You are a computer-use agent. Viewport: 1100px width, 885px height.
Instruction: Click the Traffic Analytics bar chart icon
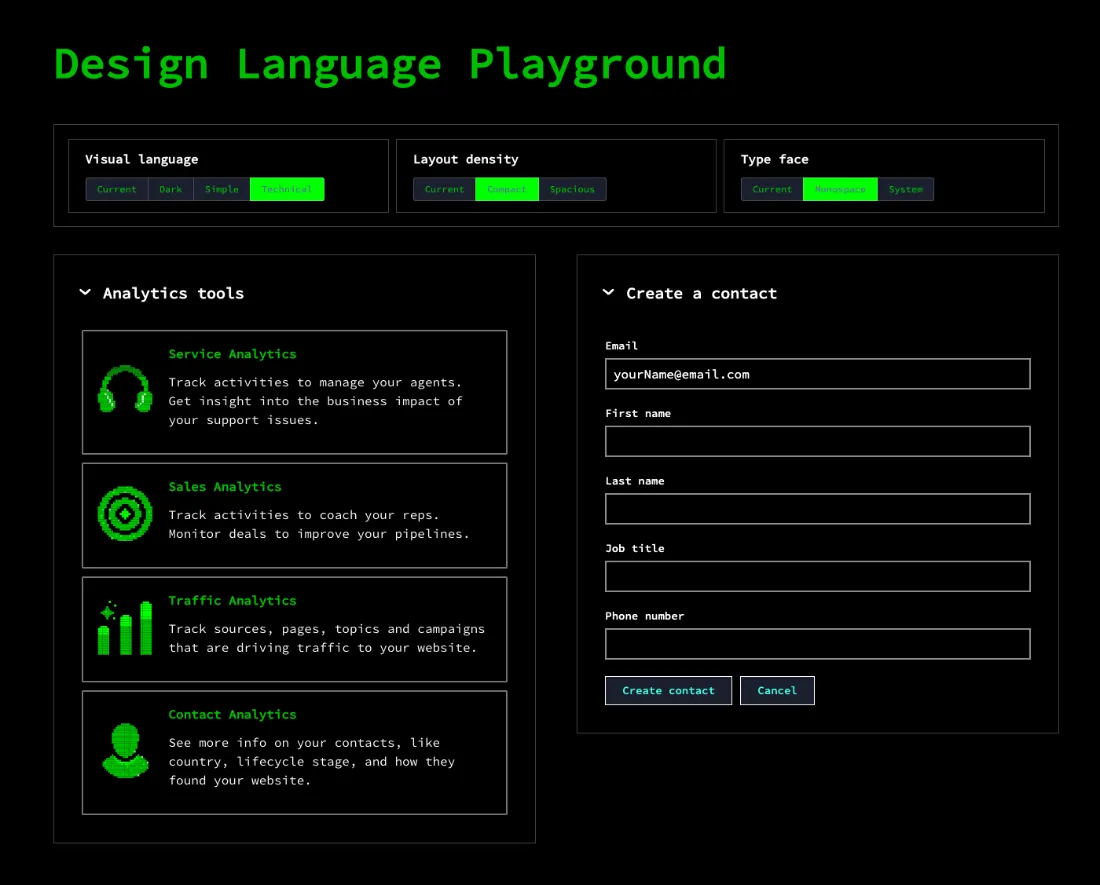125,628
